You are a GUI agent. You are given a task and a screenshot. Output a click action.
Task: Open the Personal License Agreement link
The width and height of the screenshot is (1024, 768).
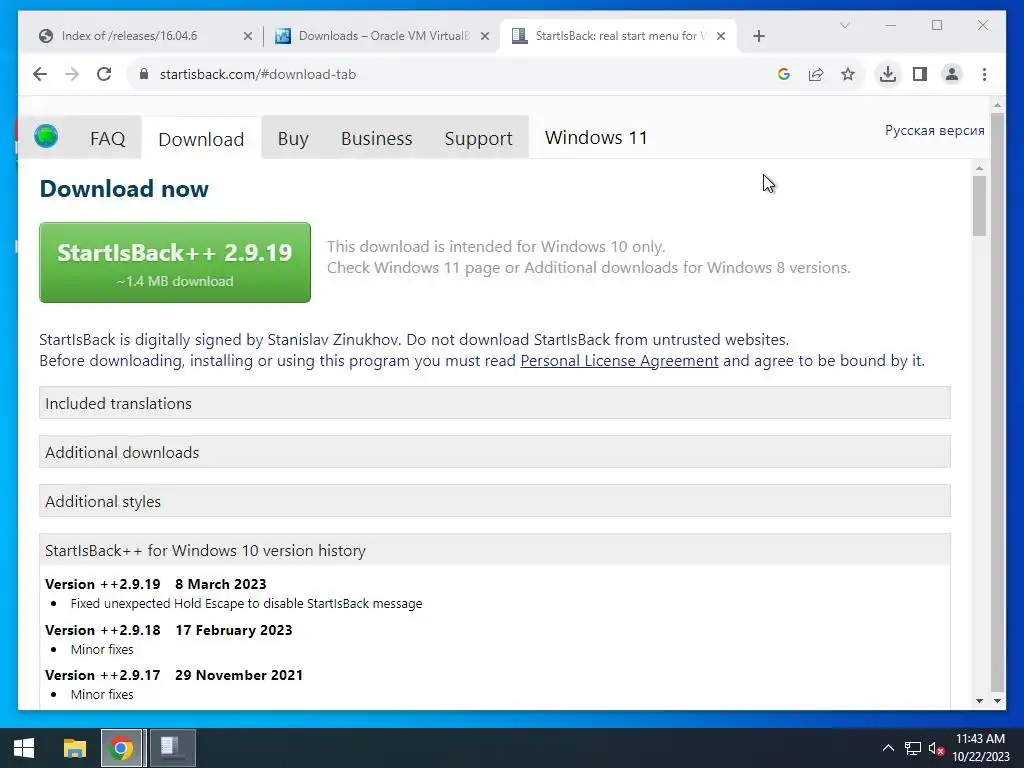coord(619,361)
